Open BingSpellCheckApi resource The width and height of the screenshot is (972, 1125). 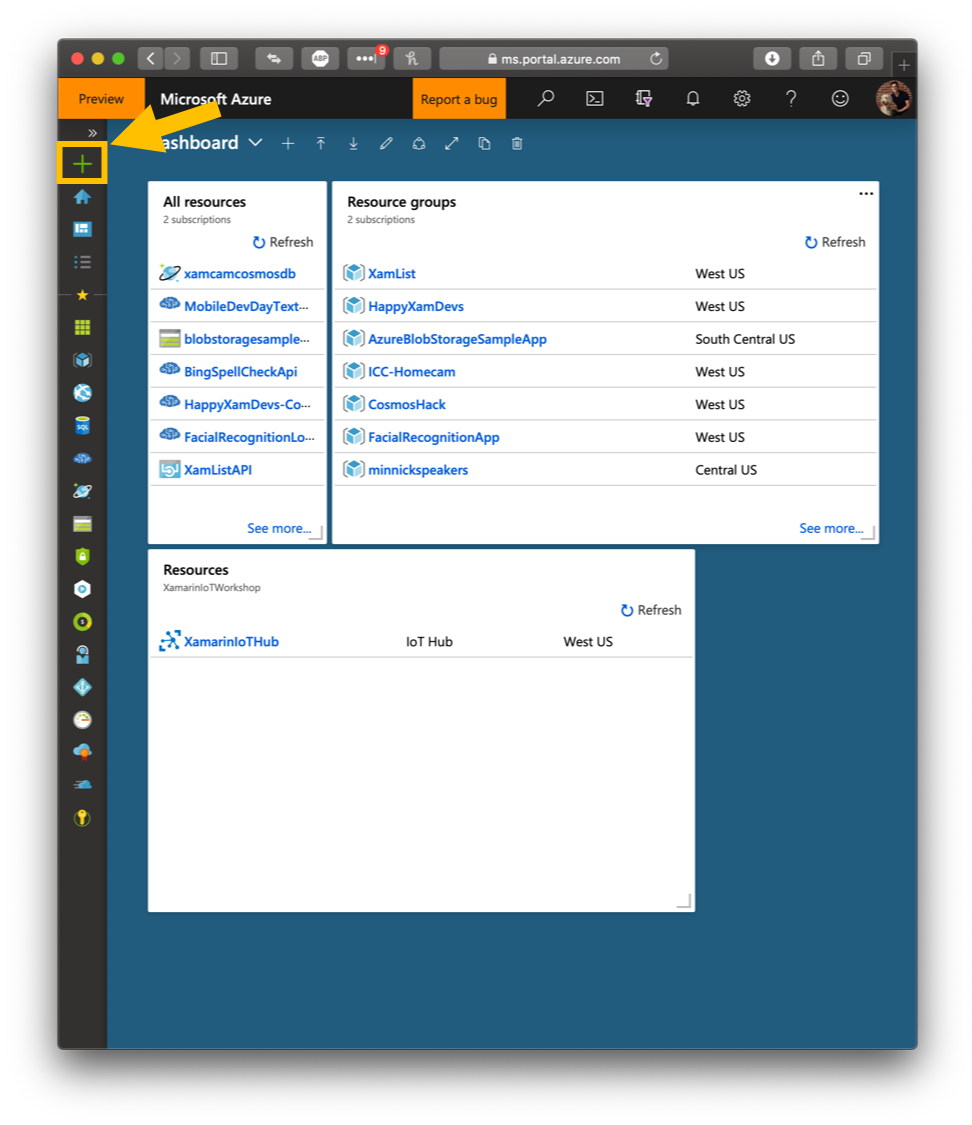(240, 372)
